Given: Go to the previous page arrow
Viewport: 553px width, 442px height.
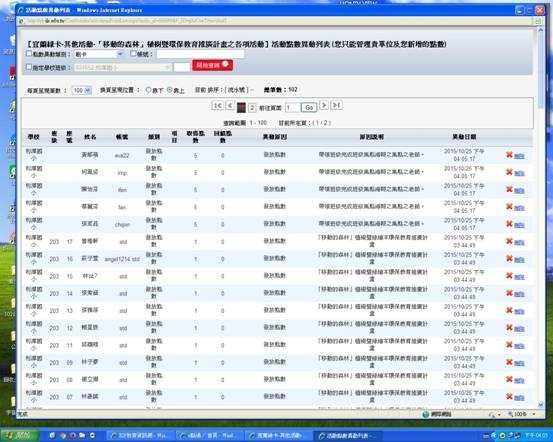Looking at the screenshot, I should [230, 105].
